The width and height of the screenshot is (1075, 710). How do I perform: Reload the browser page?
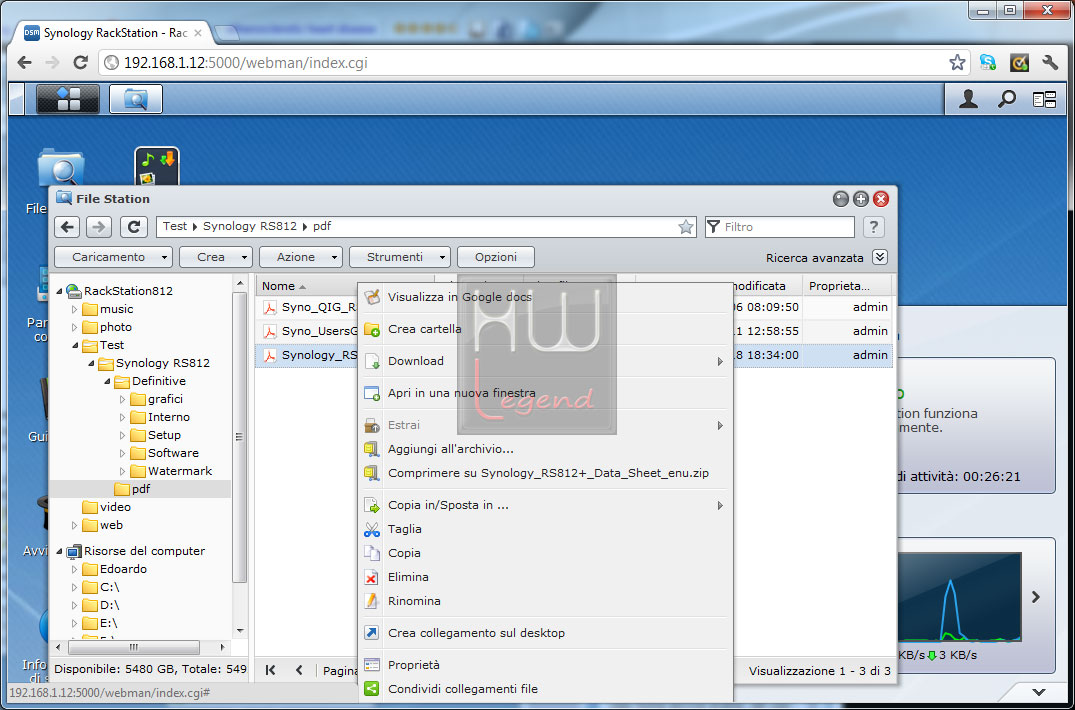[80, 63]
